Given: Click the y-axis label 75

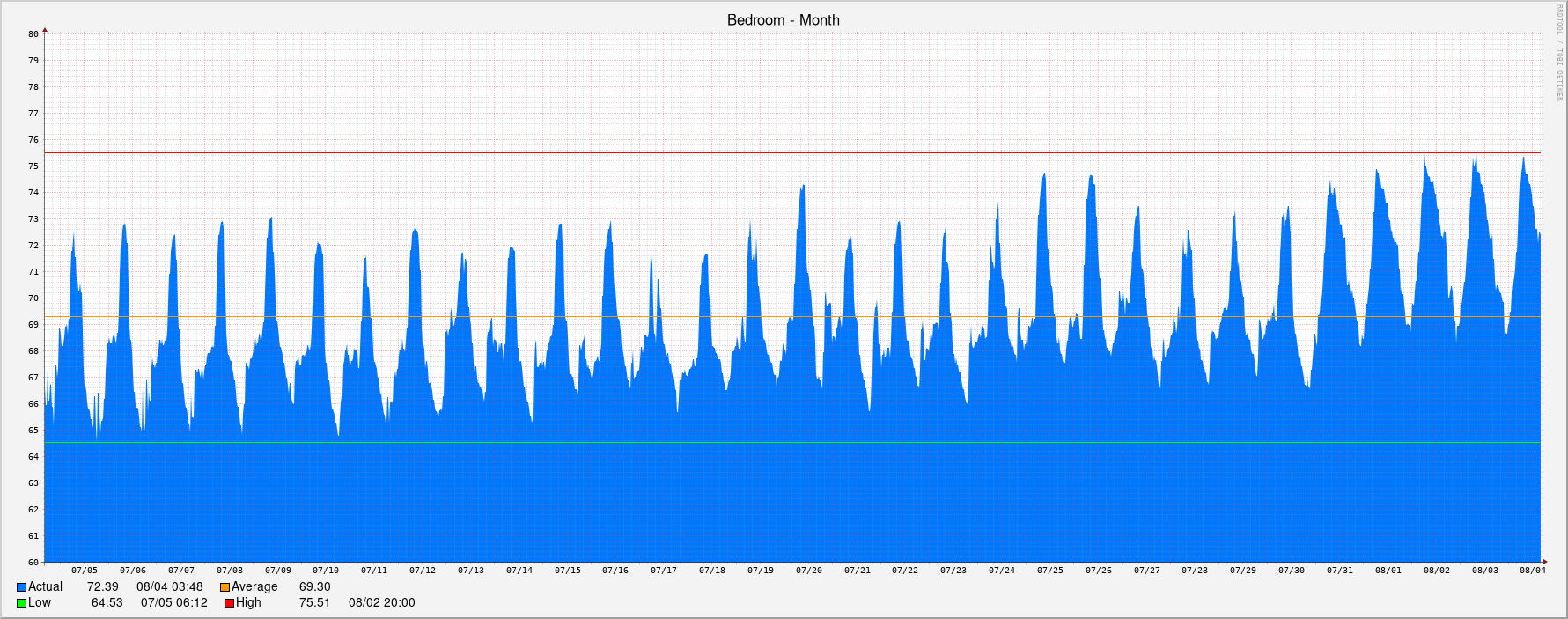Looking at the screenshot, I should [33, 166].
